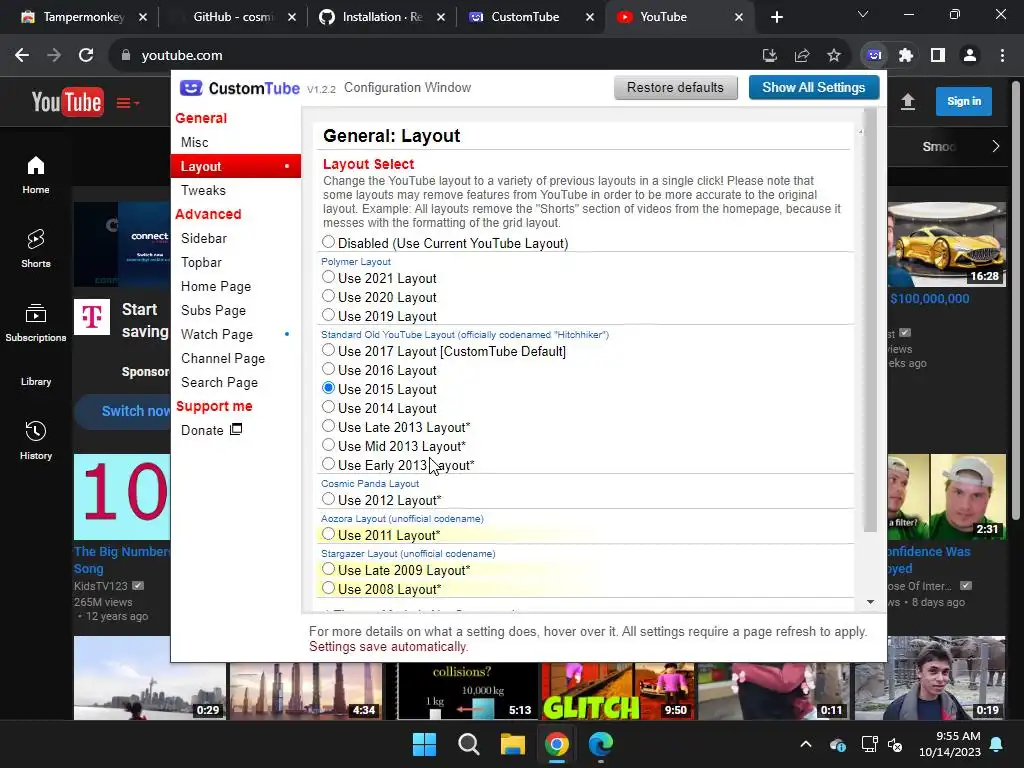The width and height of the screenshot is (1024, 768).
Task: Click Show All Settings button
Action: point(814,88)
